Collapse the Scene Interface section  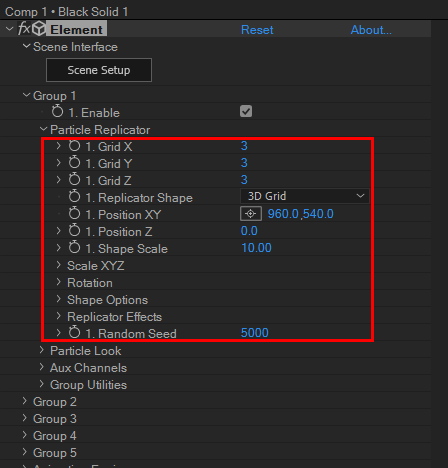point(27,46)
